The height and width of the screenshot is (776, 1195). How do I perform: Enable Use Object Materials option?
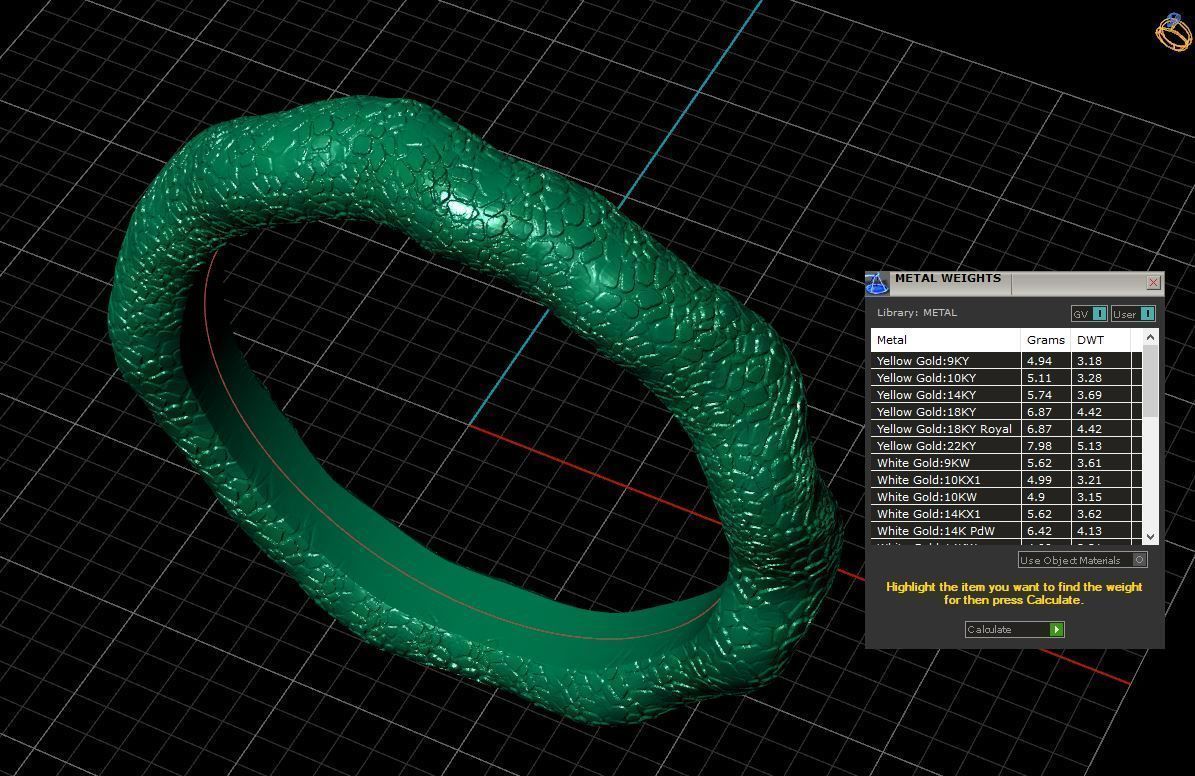pyautogui.click(x=1082, y=560)
